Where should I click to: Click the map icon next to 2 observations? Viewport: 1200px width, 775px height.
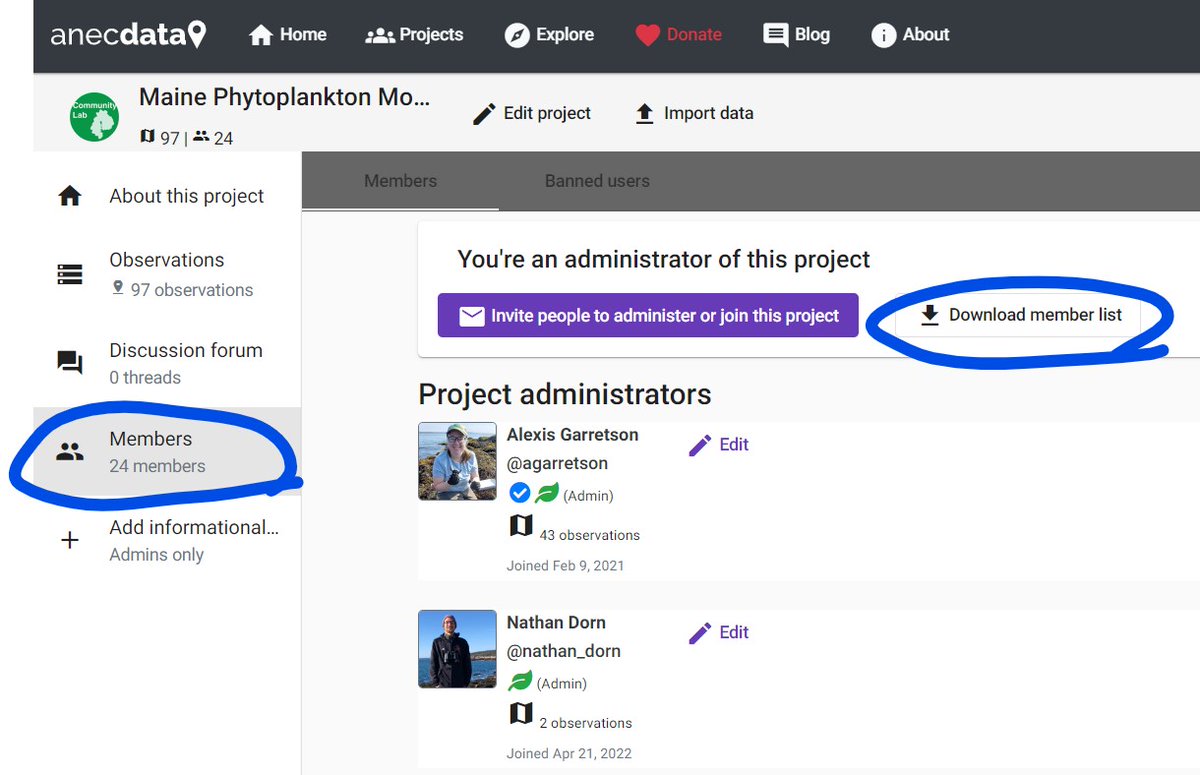point(521,713)
